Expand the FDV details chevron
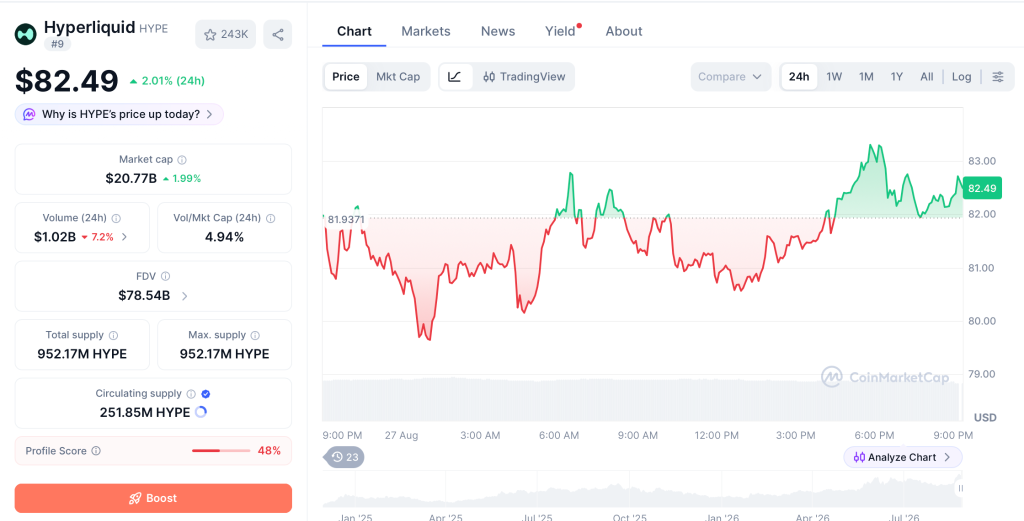1024x521 pixels. click(184, 296)
